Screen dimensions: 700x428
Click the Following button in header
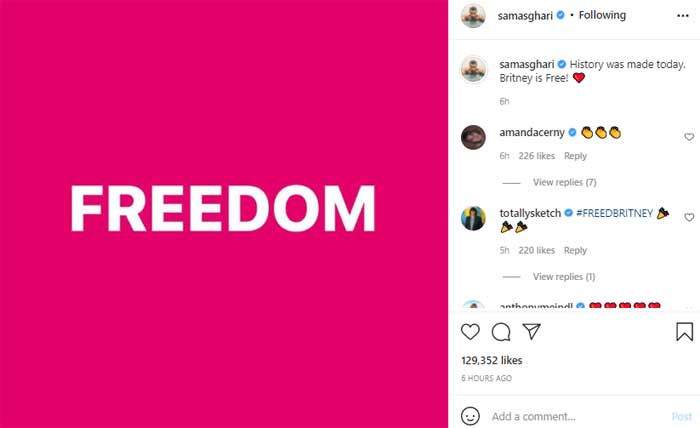tap(602, 15)
